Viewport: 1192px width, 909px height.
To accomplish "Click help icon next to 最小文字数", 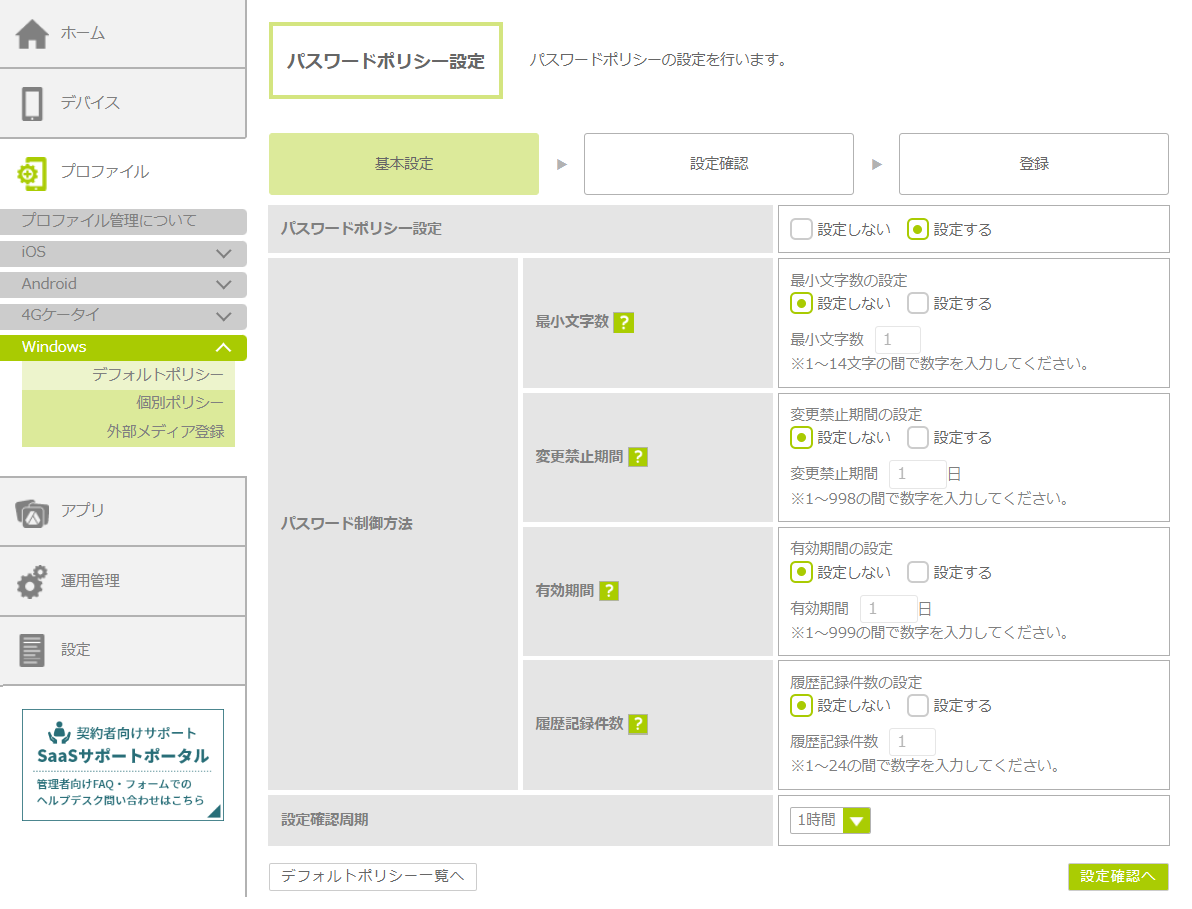I will tap(623, 323).
